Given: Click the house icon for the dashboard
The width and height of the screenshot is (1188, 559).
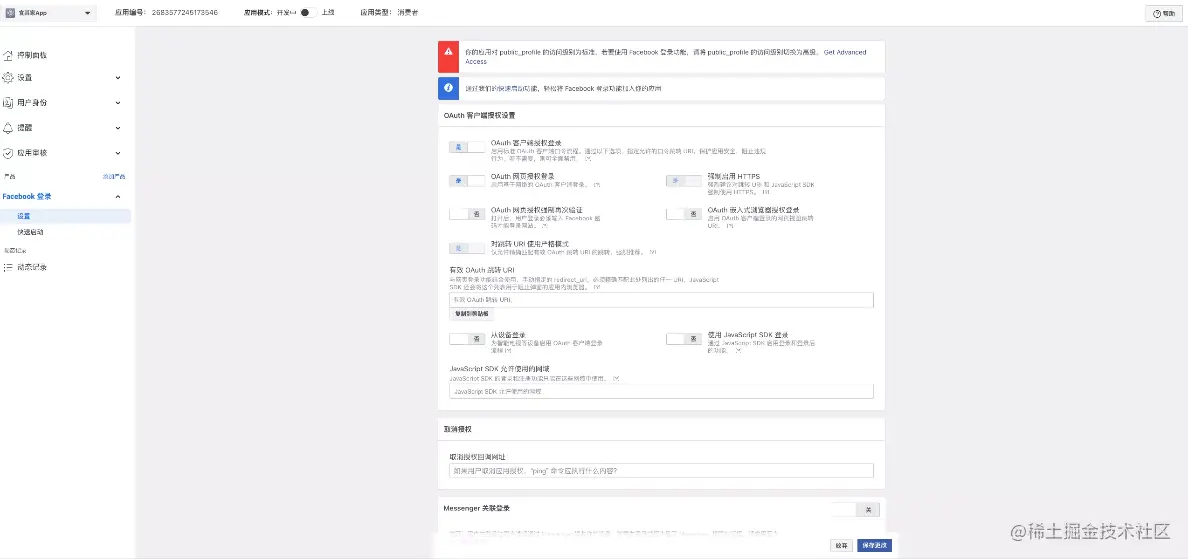Looking at the screenshot, I should 8,55.
